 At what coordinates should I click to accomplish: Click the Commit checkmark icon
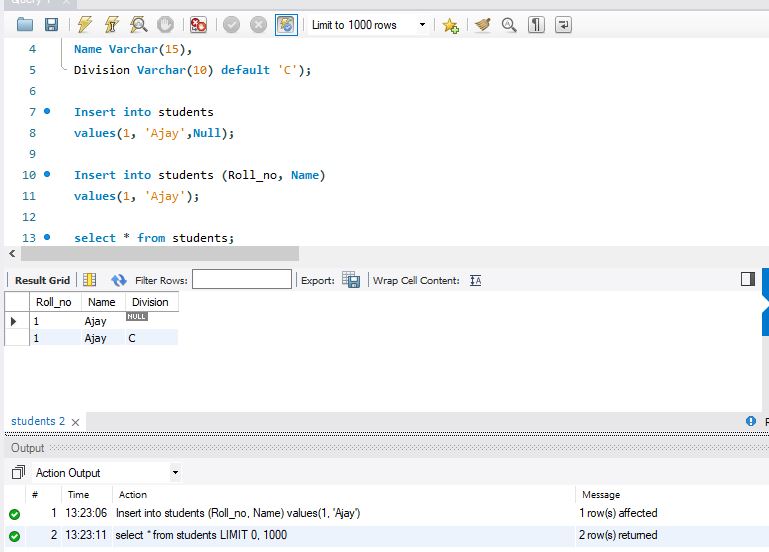pyautogui.click(x=231, y=25)
